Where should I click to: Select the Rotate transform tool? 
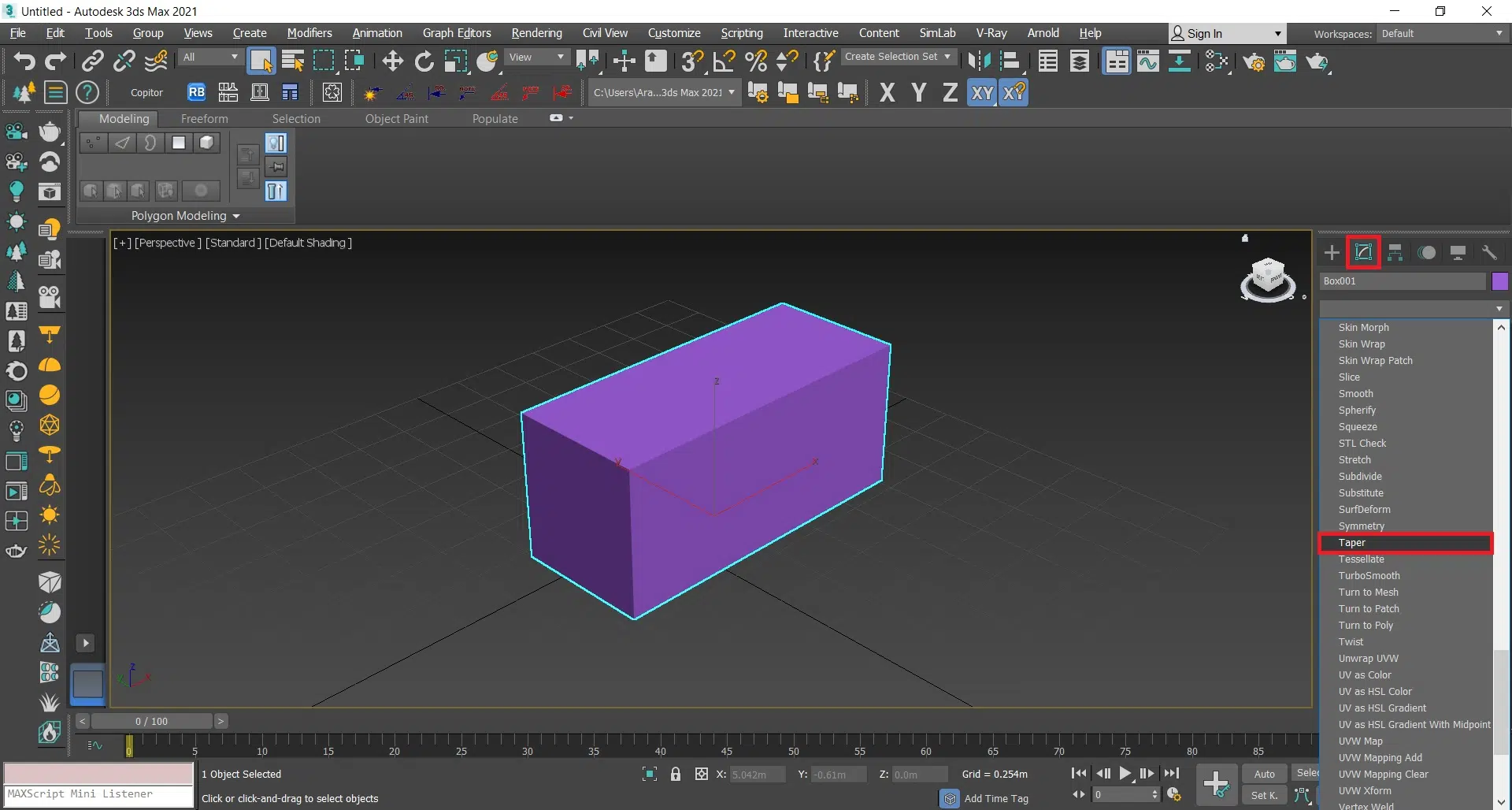(x=424, y=61)
